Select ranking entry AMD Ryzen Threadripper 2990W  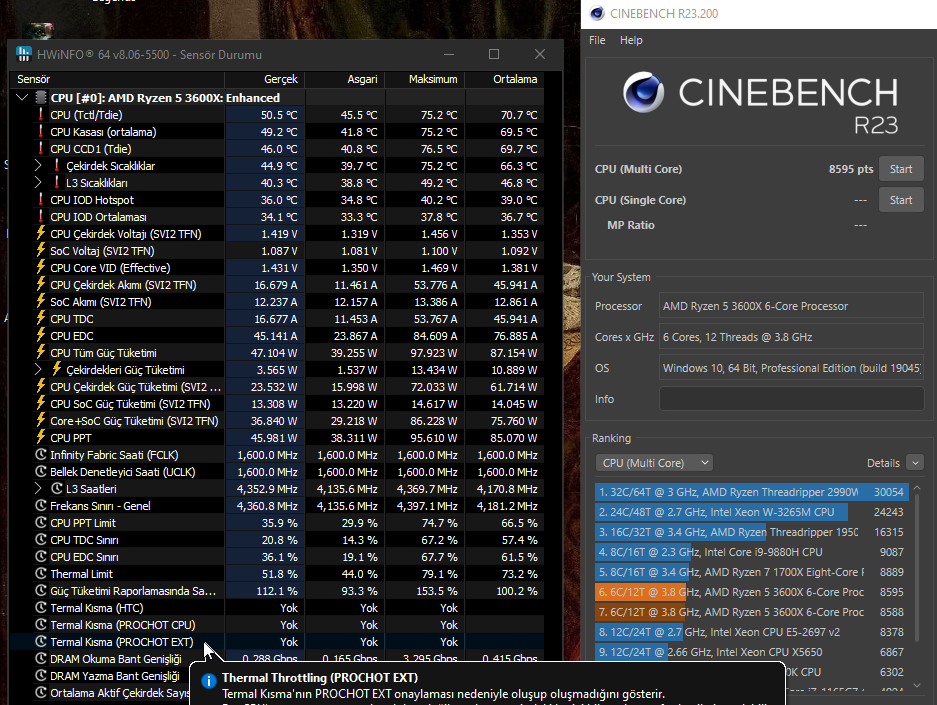[752, 492]
